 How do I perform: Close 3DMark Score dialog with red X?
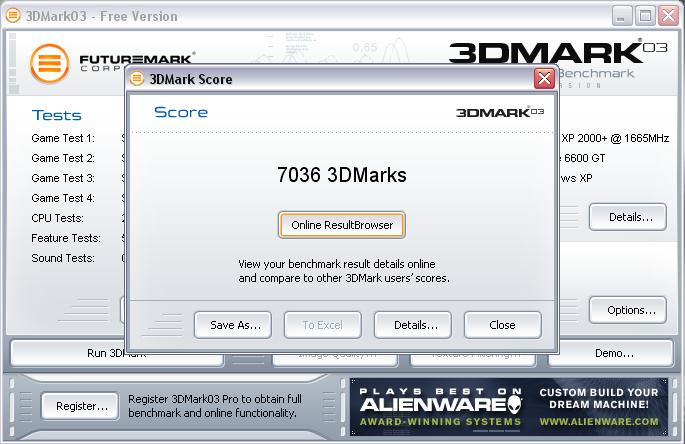pyautogui.click(x=544, y=79)
